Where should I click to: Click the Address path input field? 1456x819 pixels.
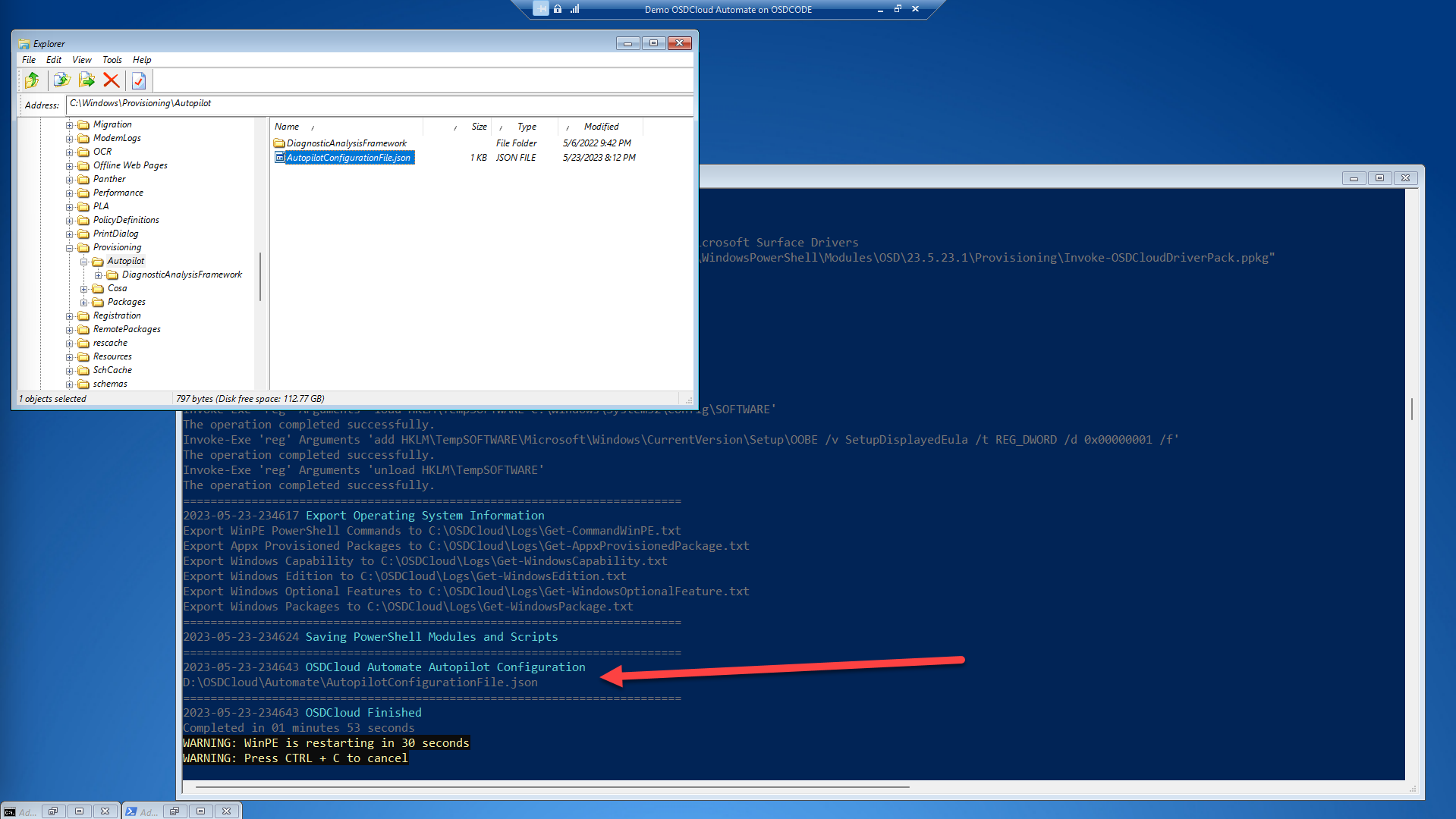[x=379, y=104]
